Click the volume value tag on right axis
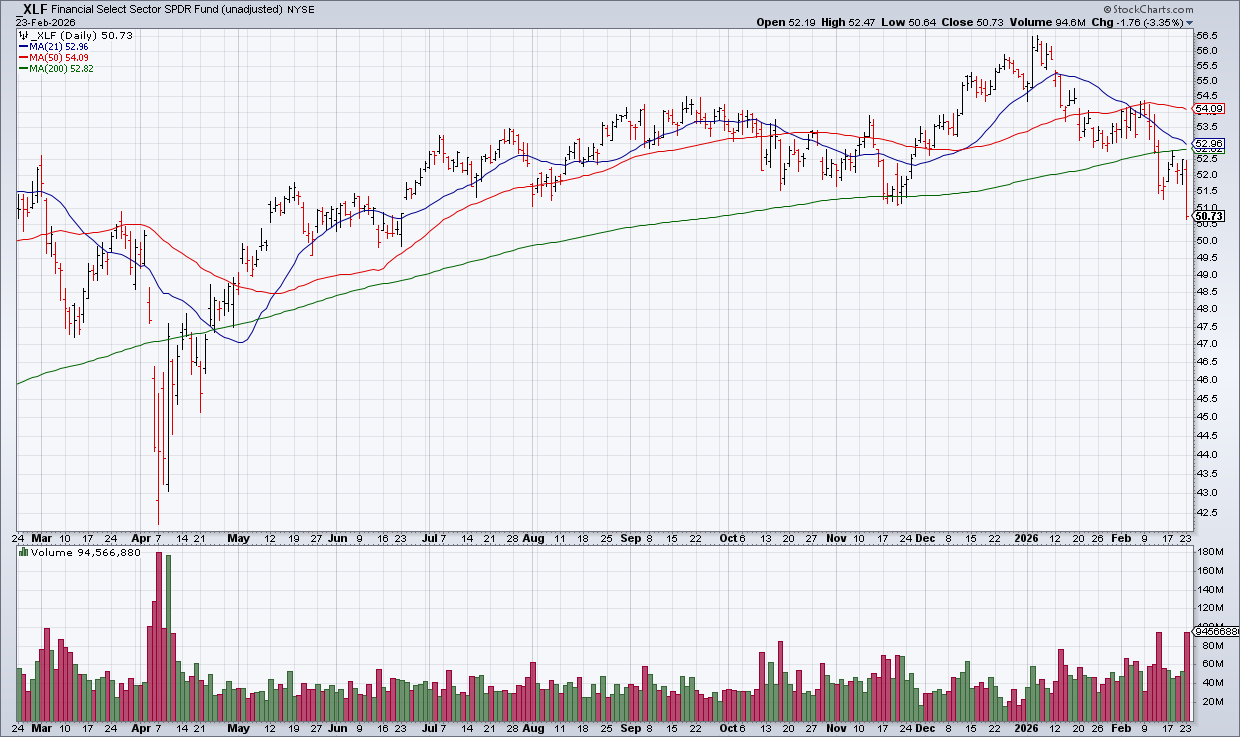Screen dimensions: 1240x737 1210,631
